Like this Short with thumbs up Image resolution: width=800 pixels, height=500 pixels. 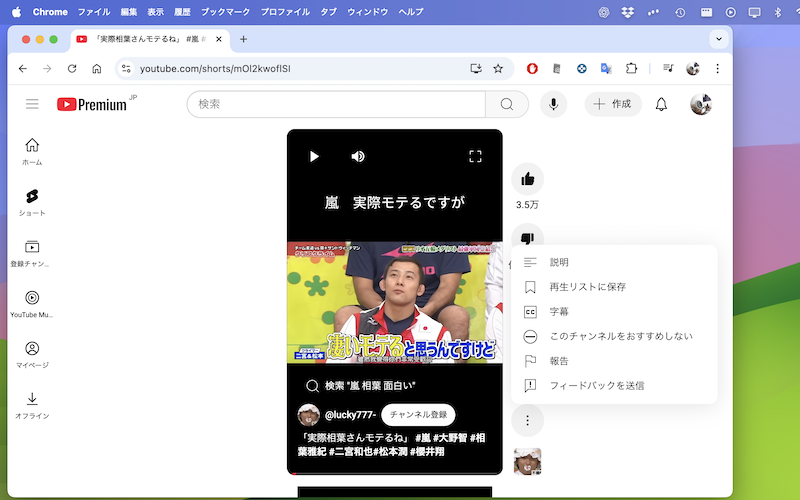click(x=528, y=179)
